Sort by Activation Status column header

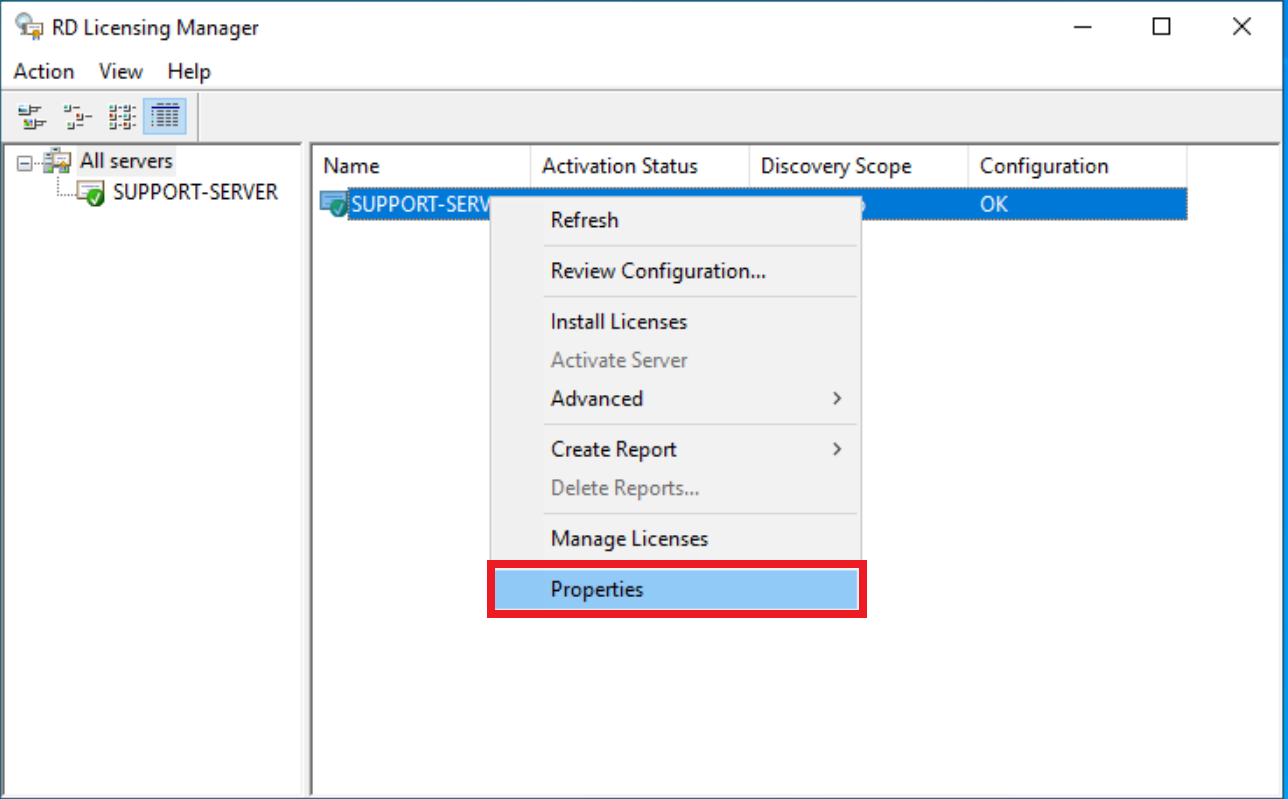[640, 166]
